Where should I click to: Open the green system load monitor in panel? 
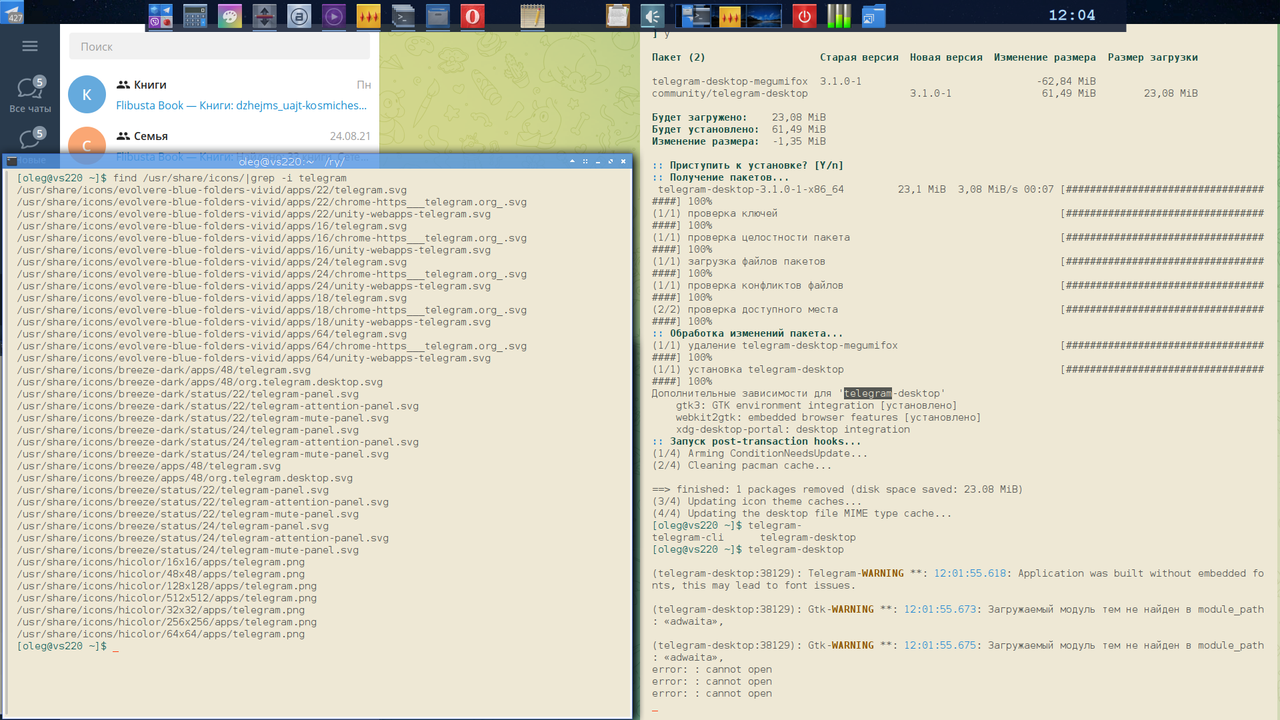[x=838, y=16]
